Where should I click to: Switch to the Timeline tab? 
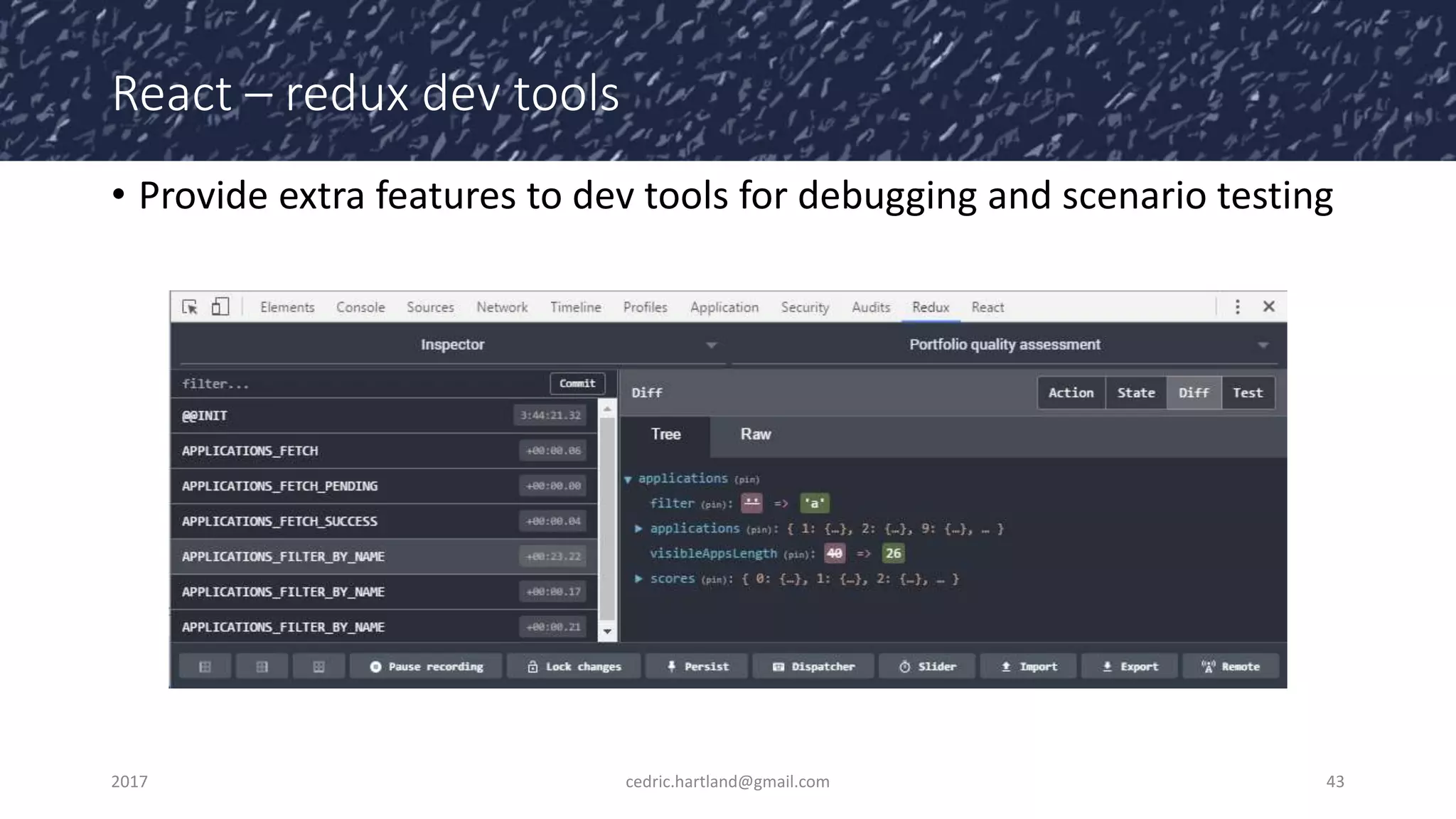pos(575,307)
